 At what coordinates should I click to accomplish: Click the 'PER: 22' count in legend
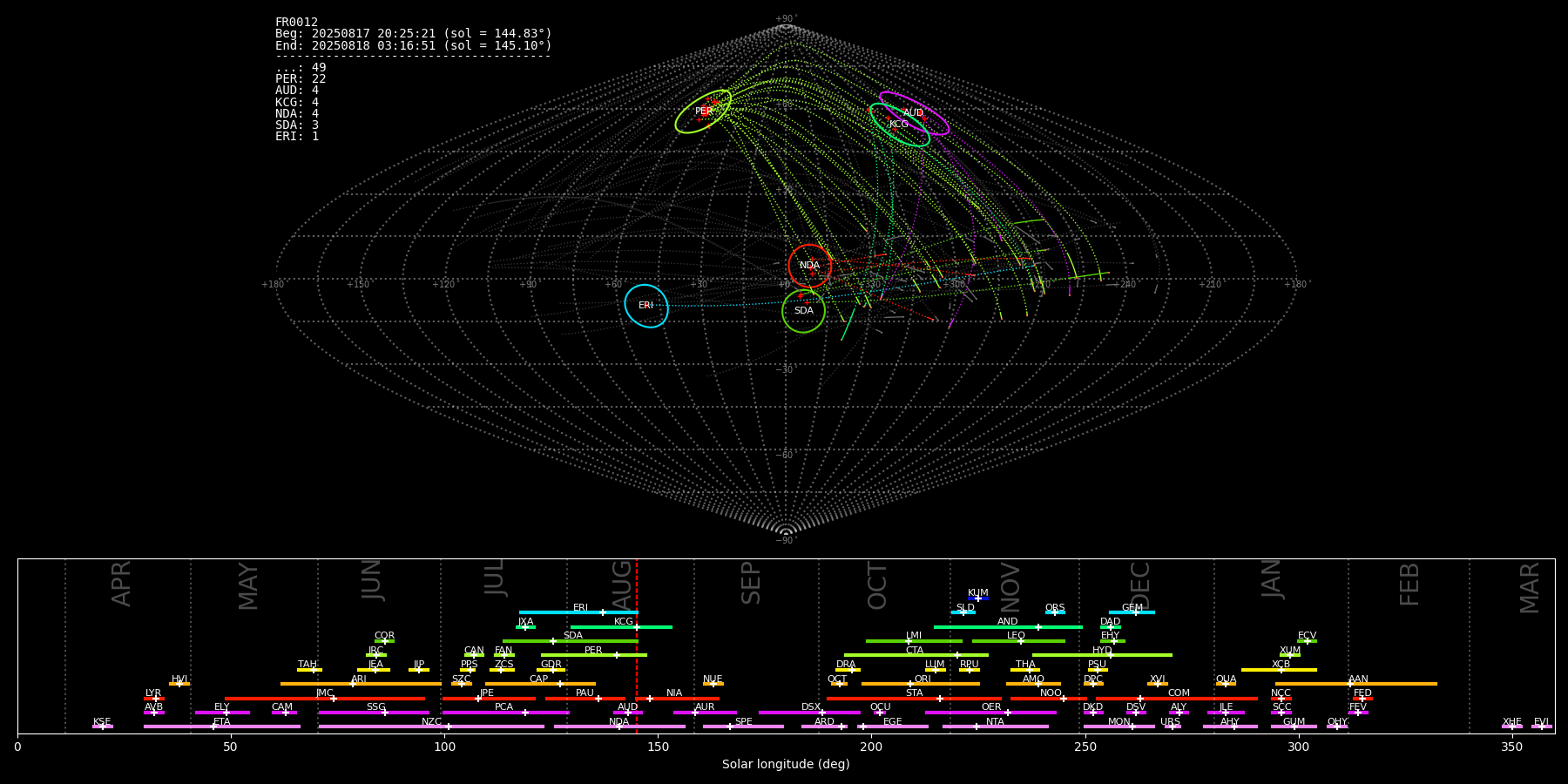tap(301, 79)
